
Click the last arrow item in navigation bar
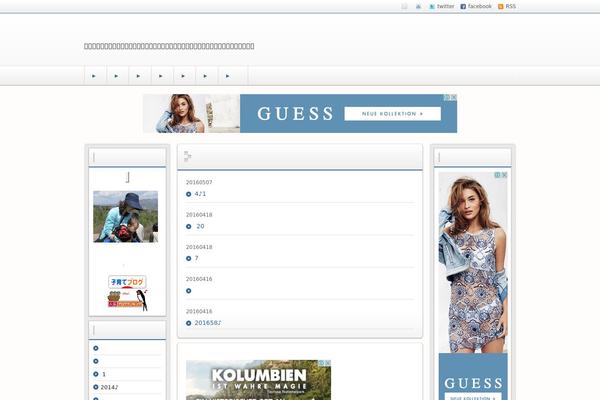233,76
